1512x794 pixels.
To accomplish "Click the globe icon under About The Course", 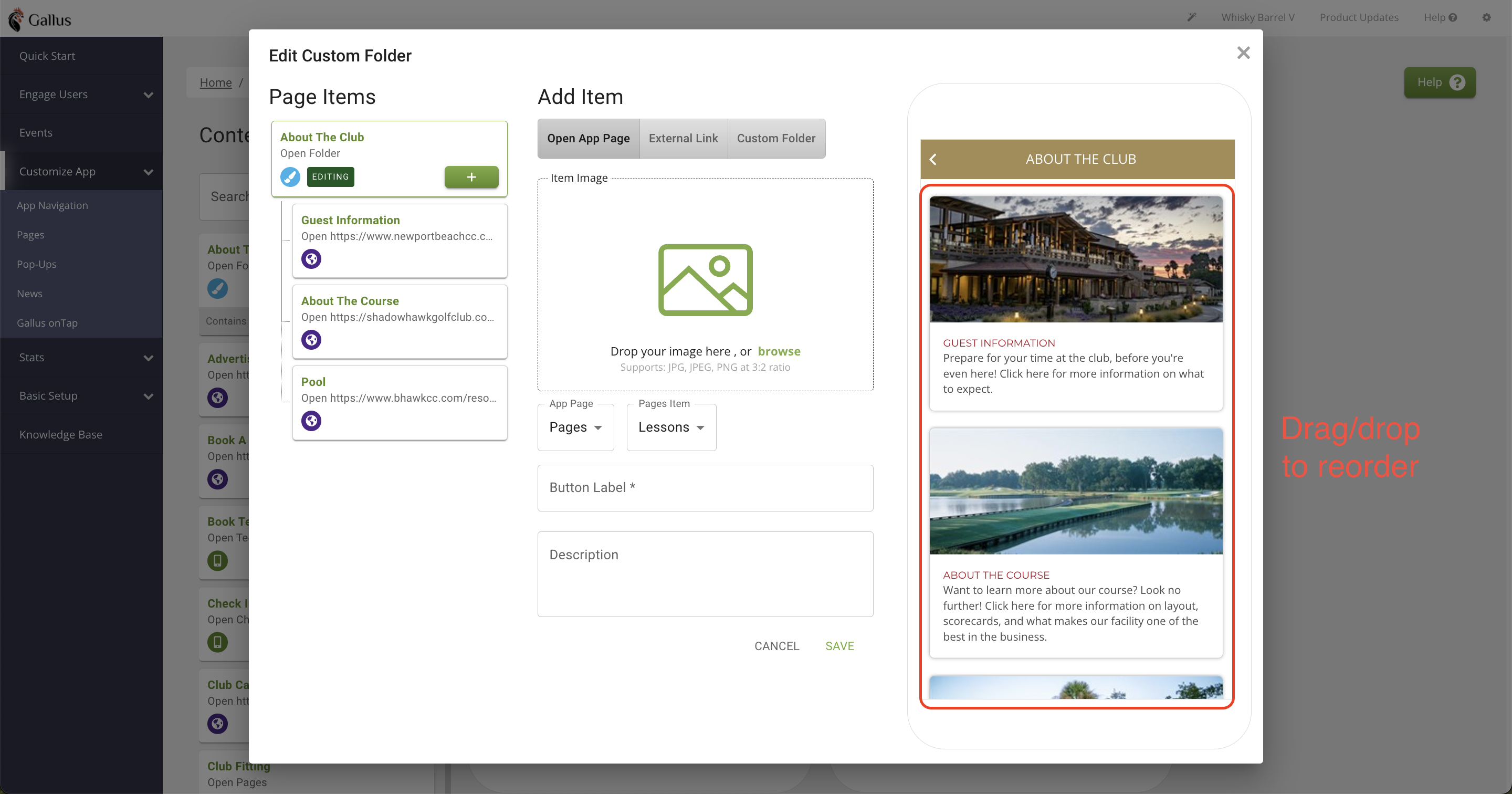I will point(311,339).
